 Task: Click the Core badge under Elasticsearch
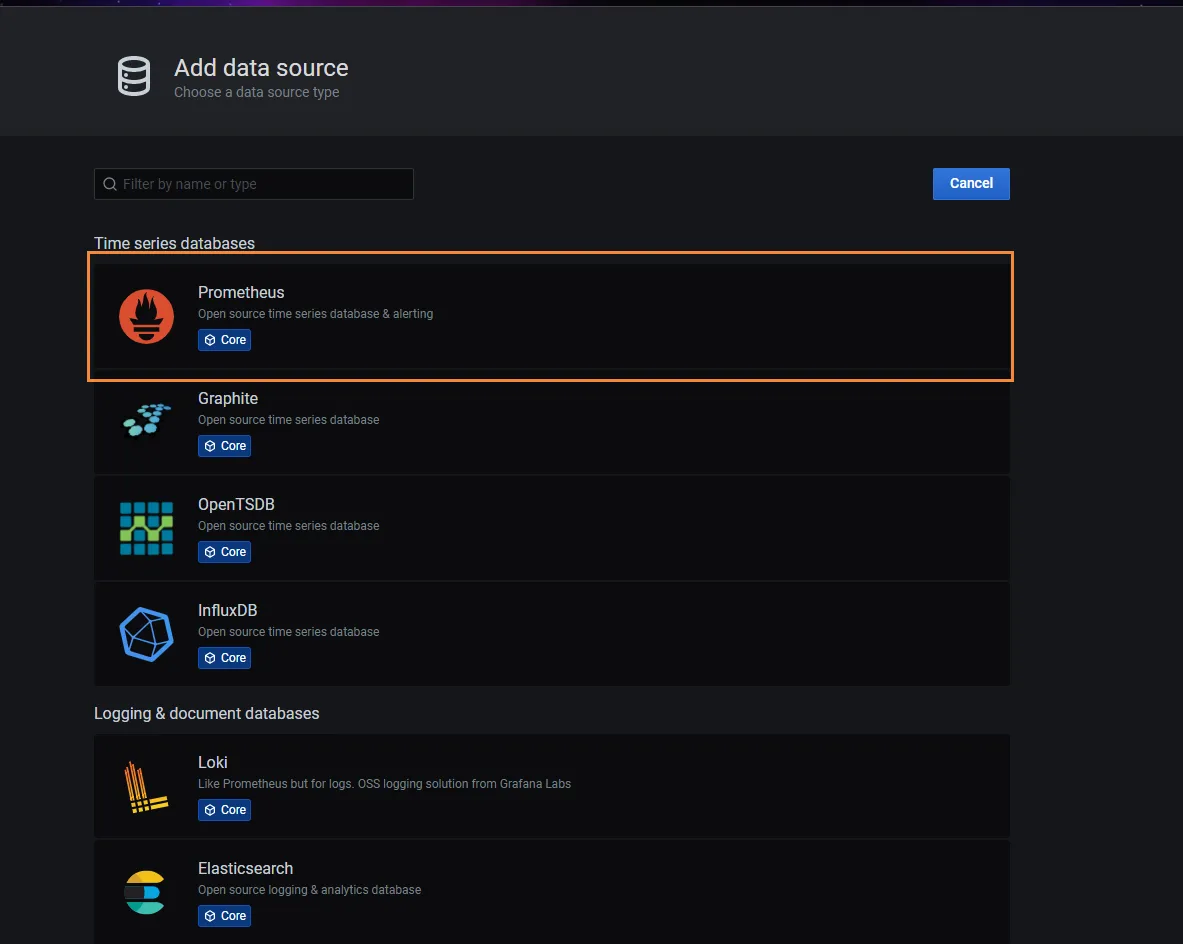click(x=224, y=916)
